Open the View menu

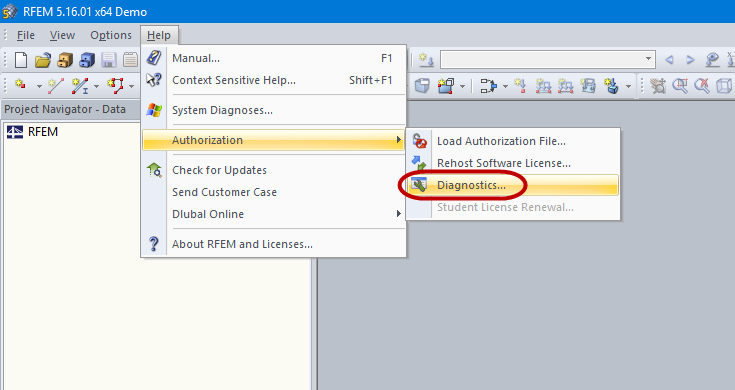click(62, 35)
